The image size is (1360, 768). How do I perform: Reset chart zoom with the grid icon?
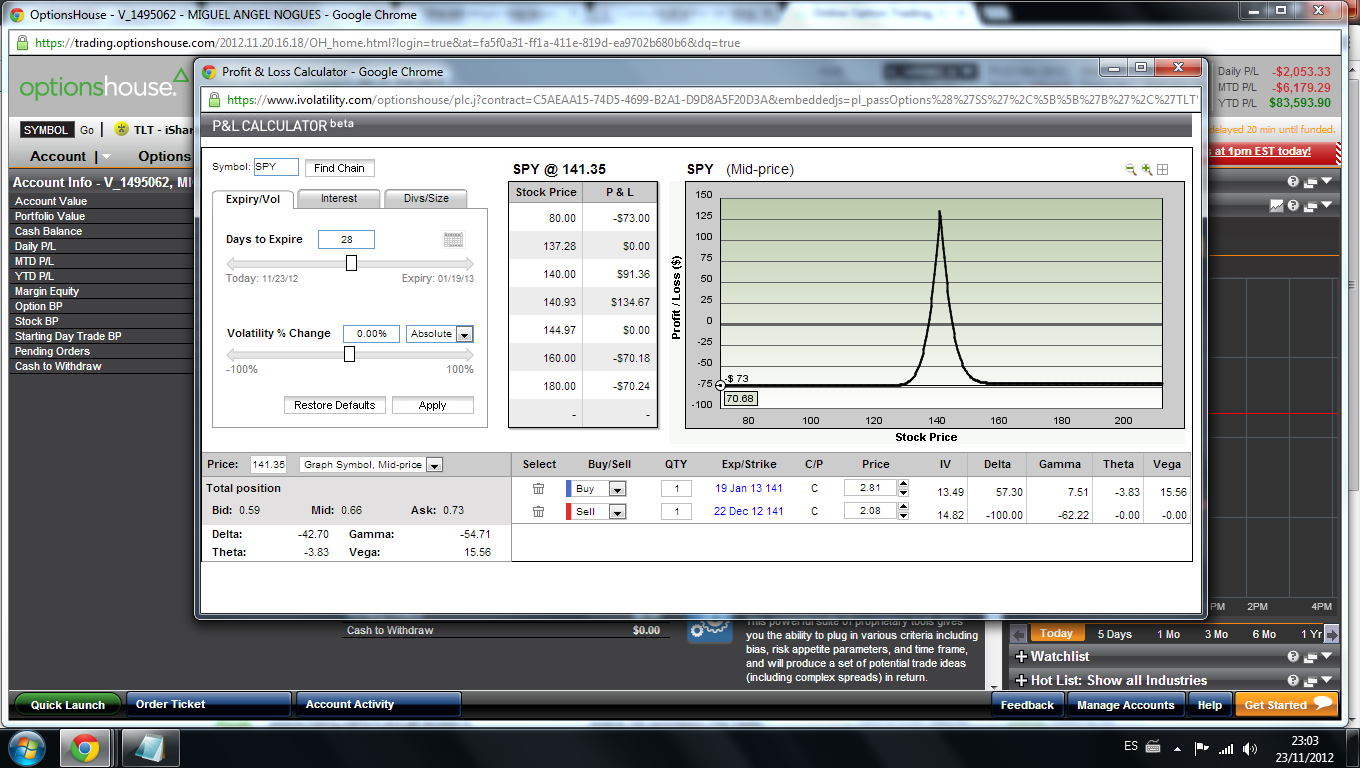tap(1163, 170)
